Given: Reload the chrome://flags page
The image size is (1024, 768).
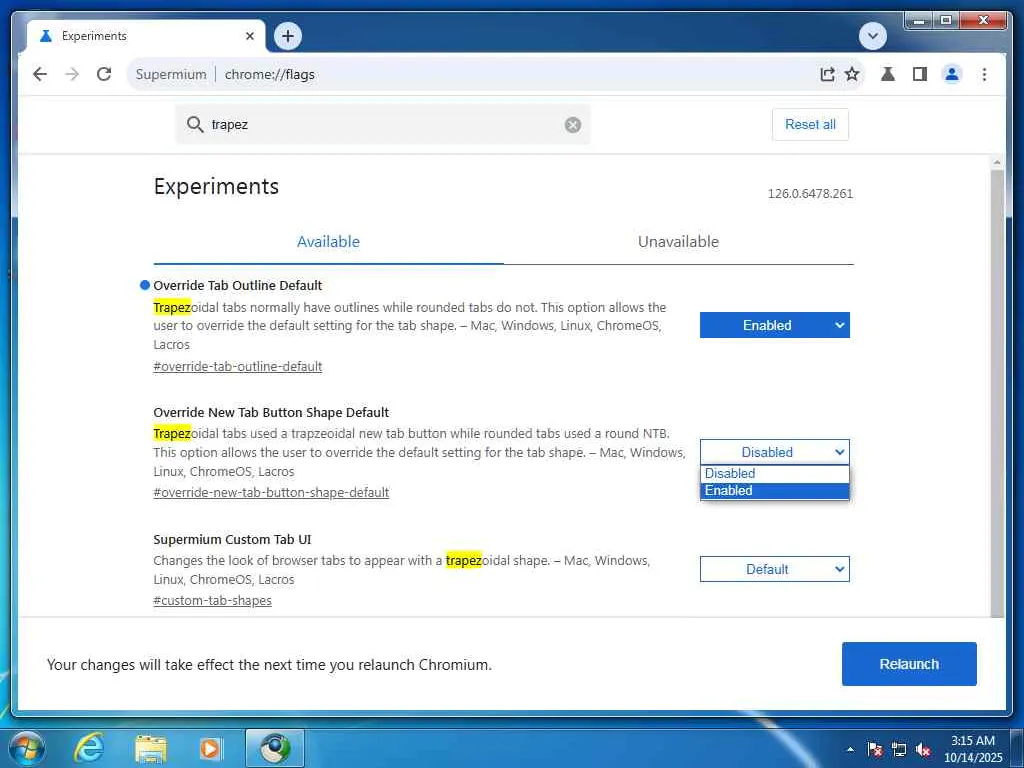Looking at the screenshot, I should 104,74.
